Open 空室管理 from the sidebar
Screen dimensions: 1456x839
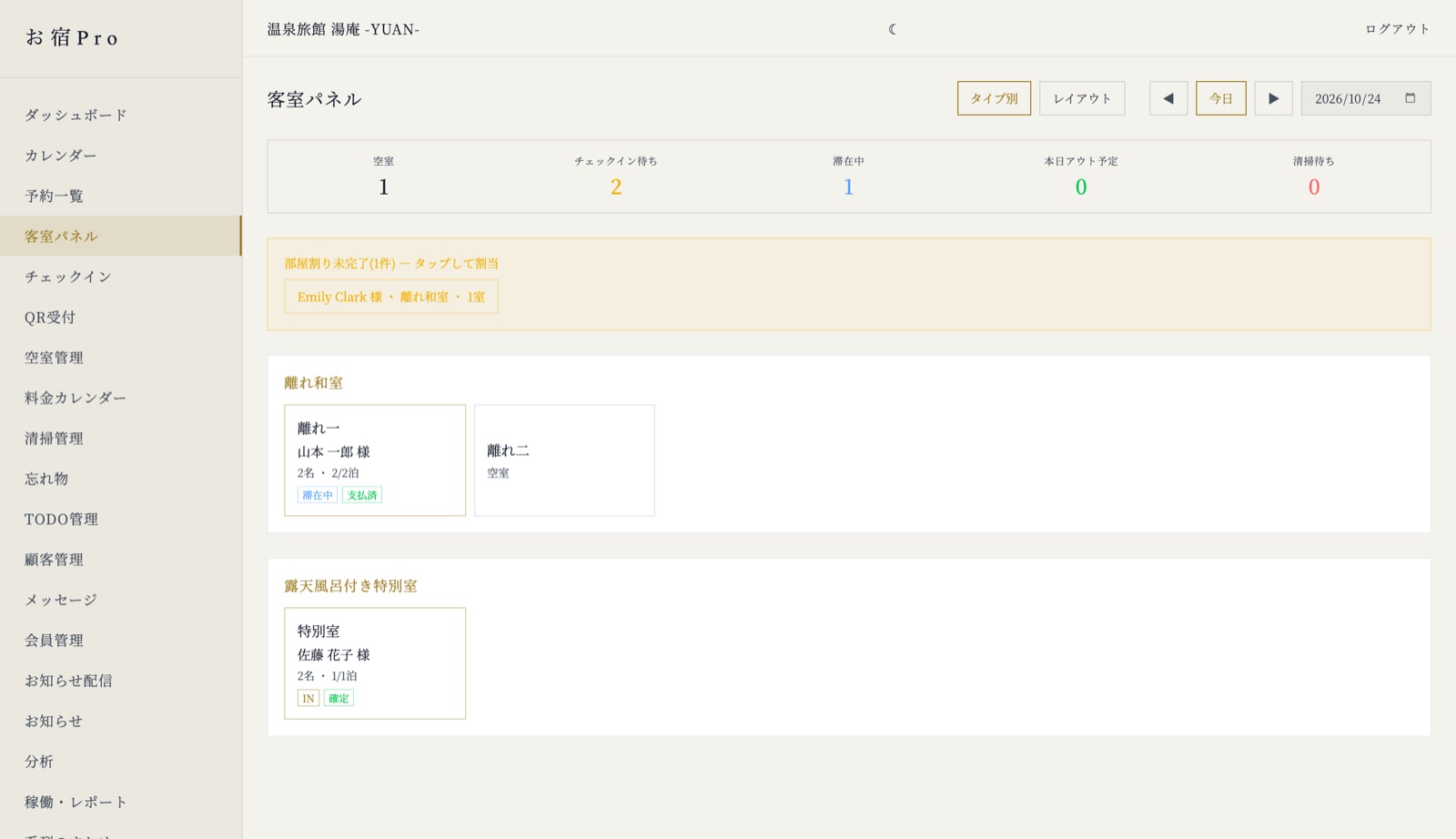pos(121,358)
